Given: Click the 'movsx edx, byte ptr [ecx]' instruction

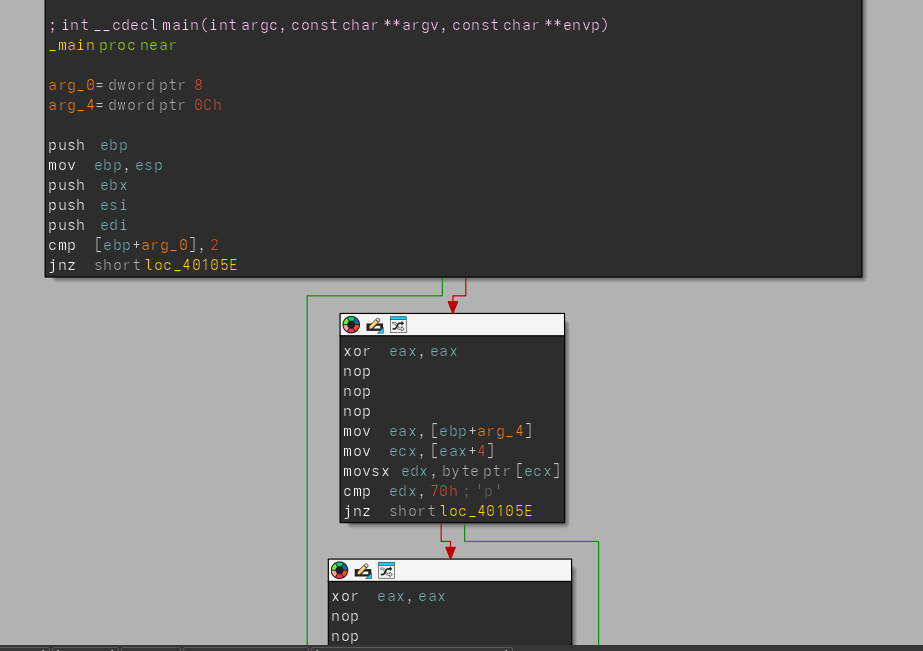Looking at the screenshot, I should click(451, 471).
